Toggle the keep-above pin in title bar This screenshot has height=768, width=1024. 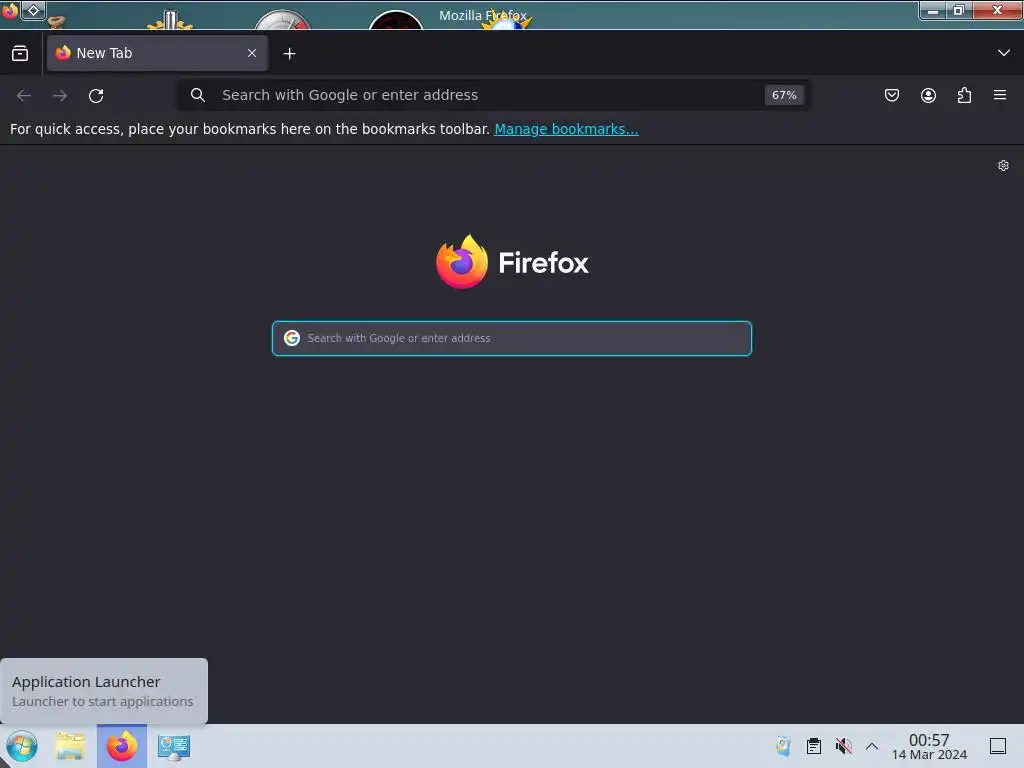(33, 10)
